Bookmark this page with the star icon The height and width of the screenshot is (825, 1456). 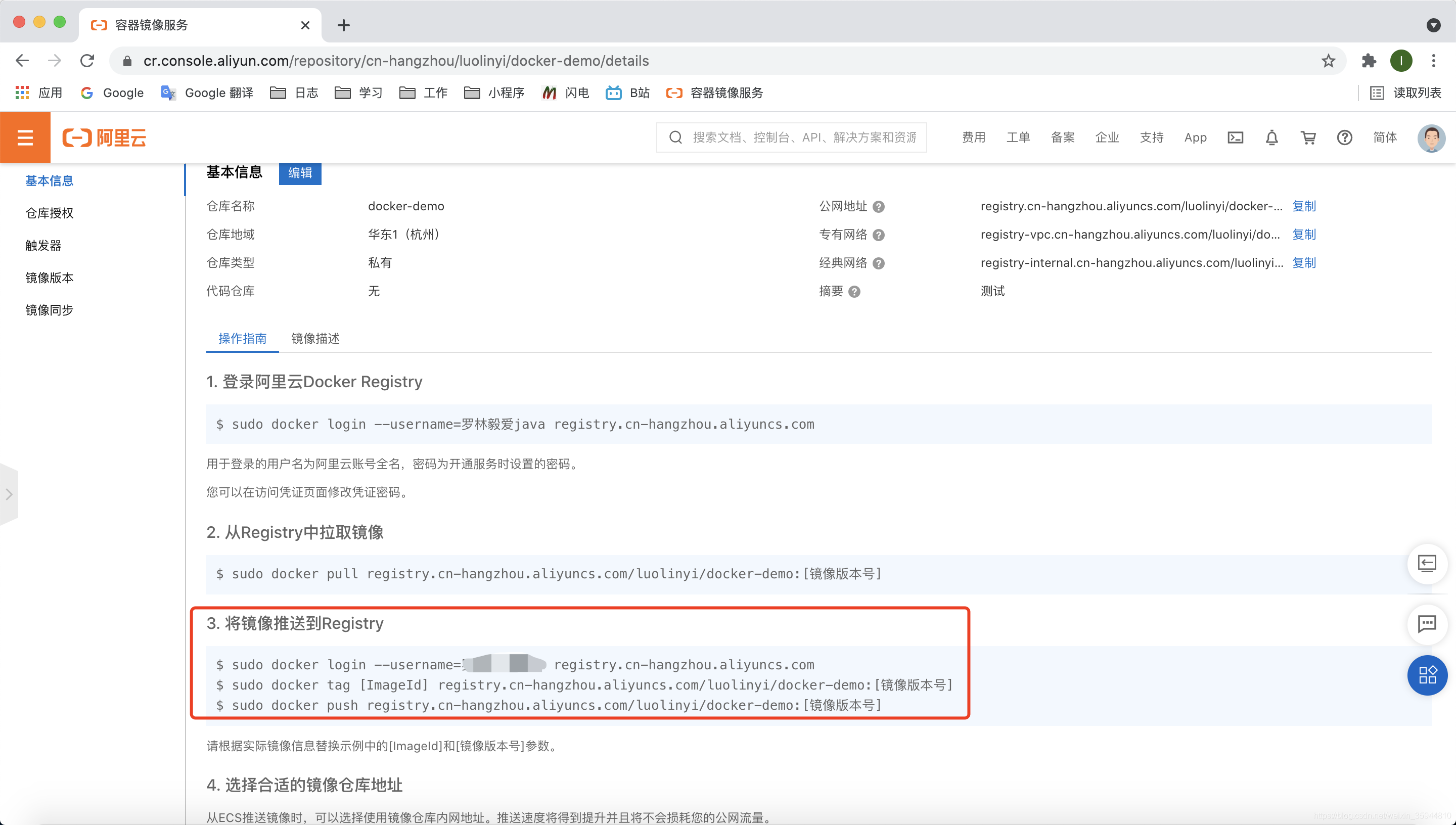[1328, 61]
